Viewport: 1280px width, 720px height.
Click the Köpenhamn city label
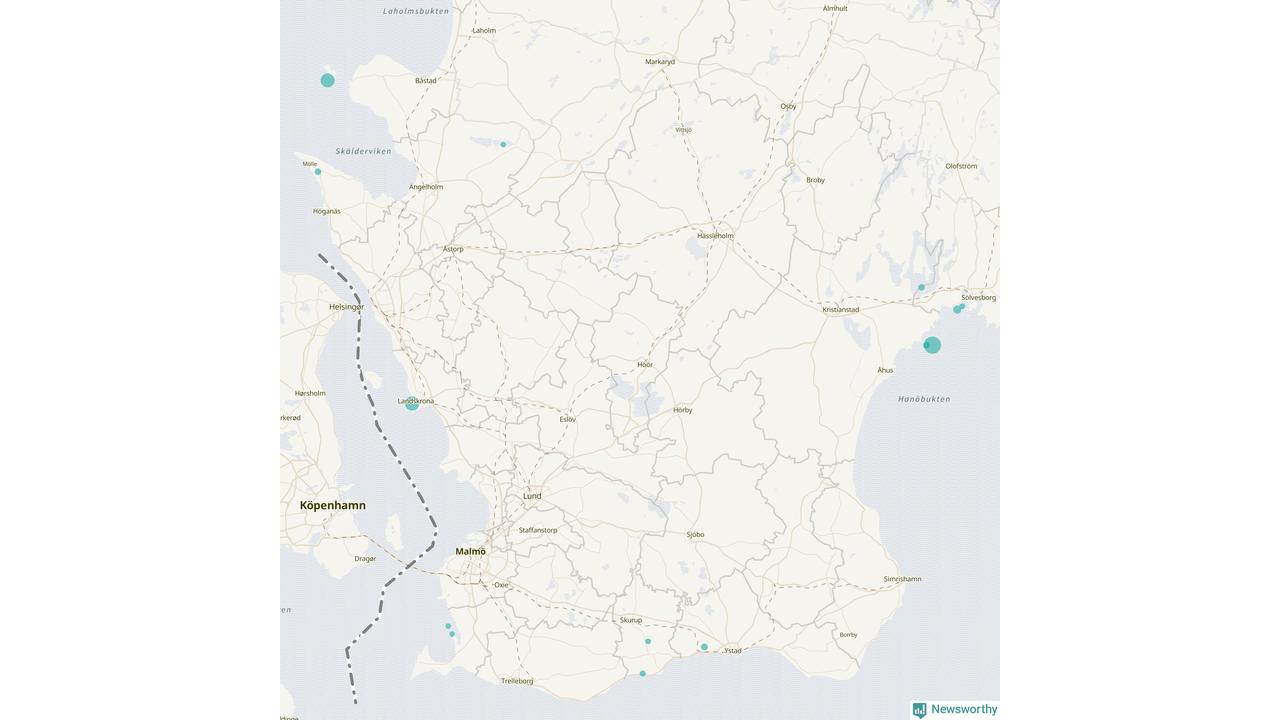[333, 506]
